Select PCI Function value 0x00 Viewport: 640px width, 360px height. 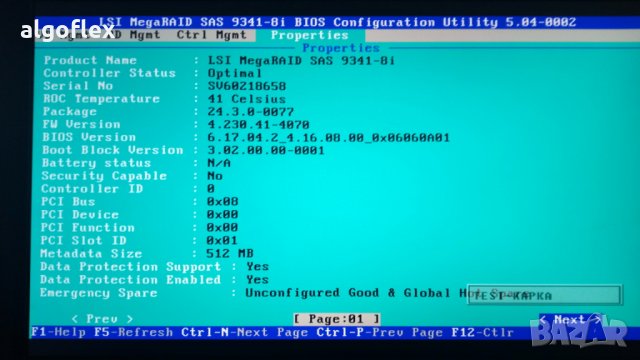click(222, 227)
